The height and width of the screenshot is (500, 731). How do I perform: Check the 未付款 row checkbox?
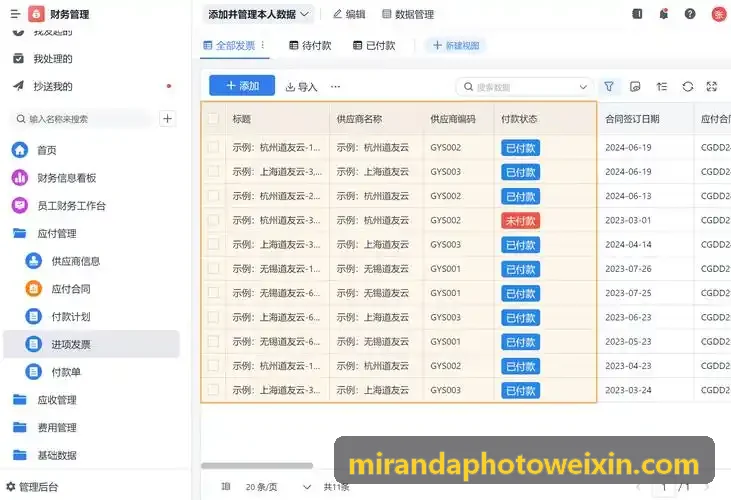pos(213,220)
